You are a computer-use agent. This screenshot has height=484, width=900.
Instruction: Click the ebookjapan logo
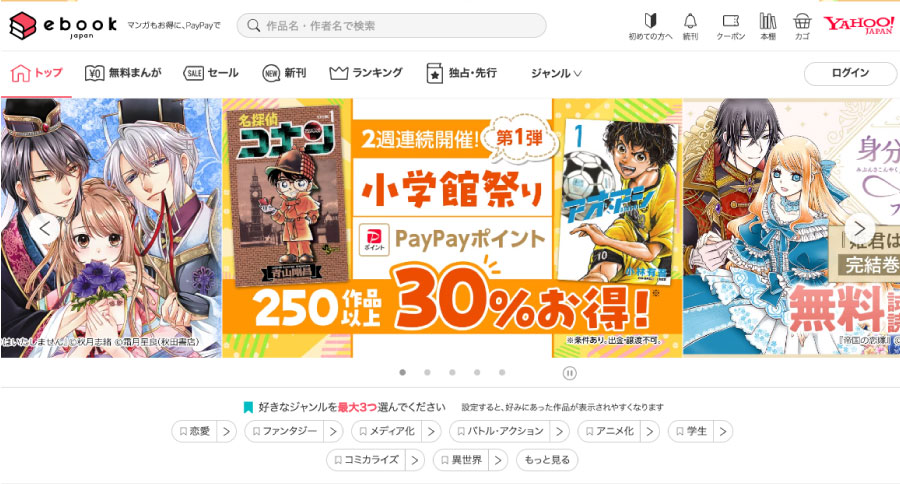pyautogui.click(x=63, y=26)
